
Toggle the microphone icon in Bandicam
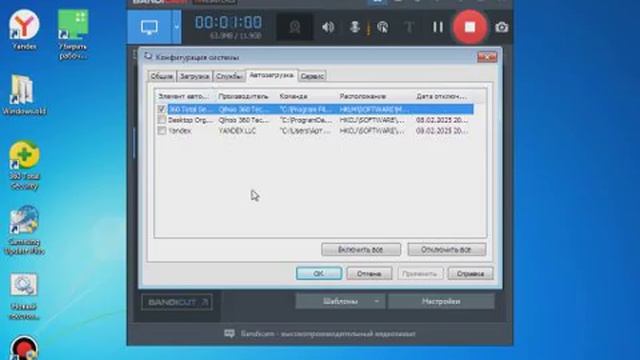pos(355,27)
